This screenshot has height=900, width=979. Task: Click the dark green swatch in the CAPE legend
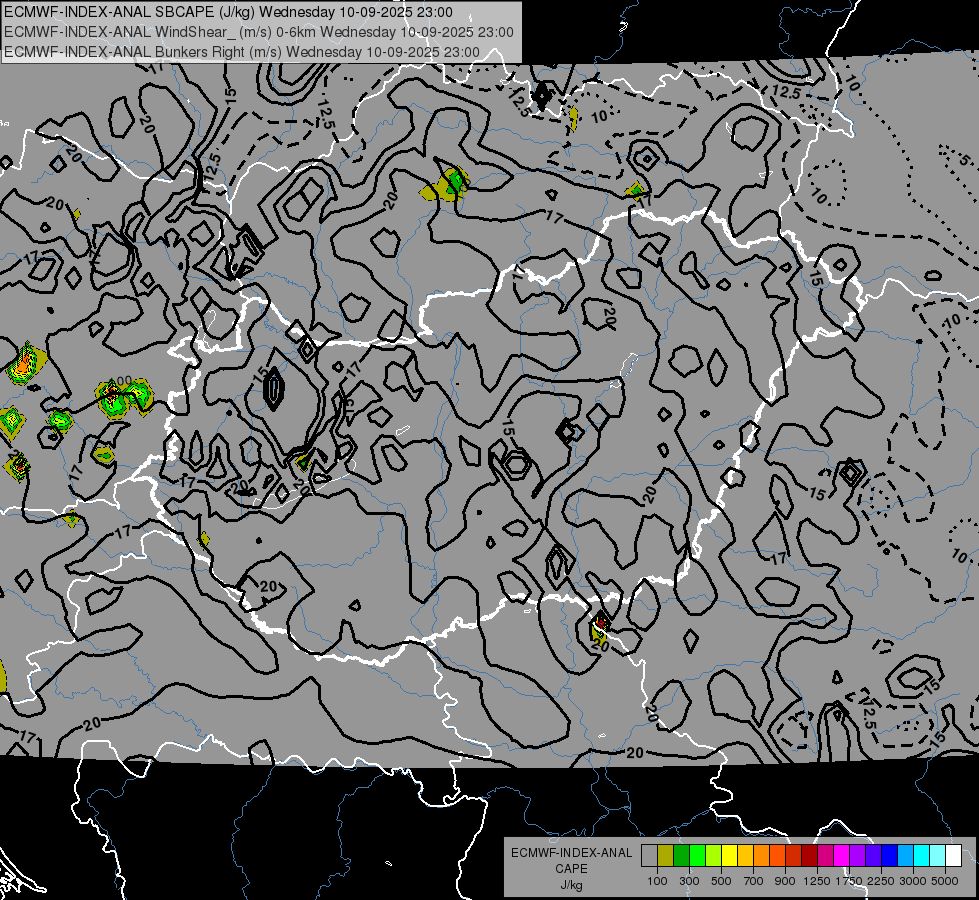(681, 855)
